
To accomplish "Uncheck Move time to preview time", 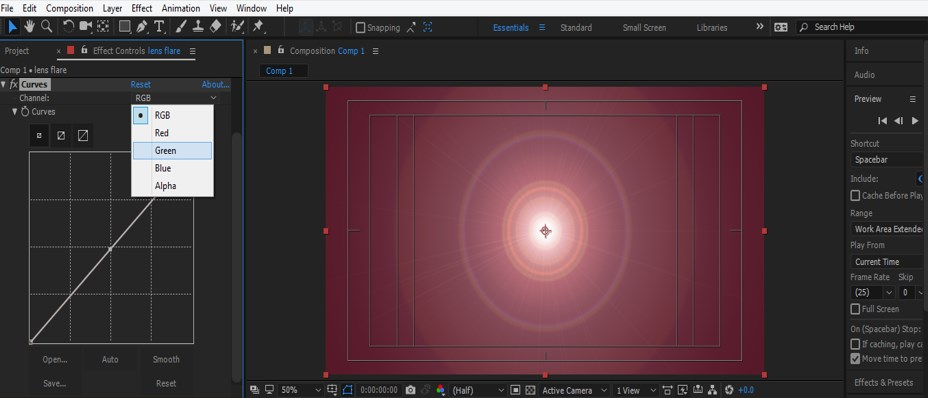I will point(855,358).
